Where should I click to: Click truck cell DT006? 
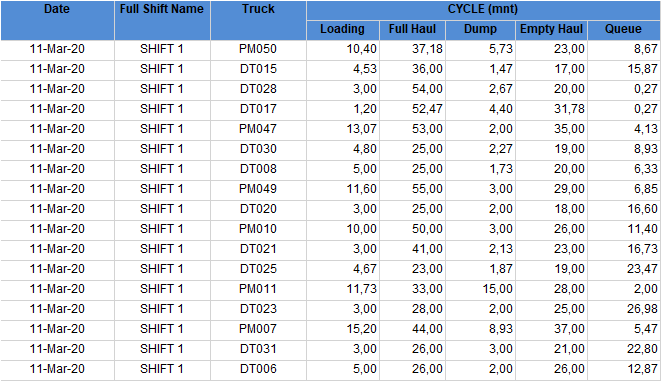coord(258,369)
